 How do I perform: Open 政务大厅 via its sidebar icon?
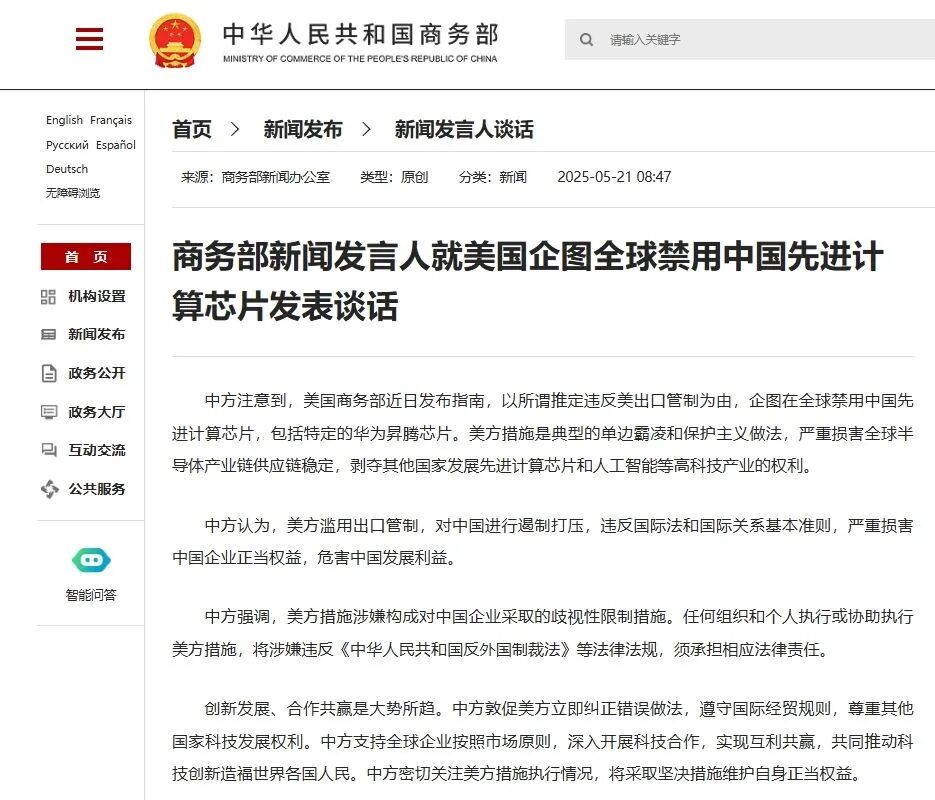[x=47, y=411]
